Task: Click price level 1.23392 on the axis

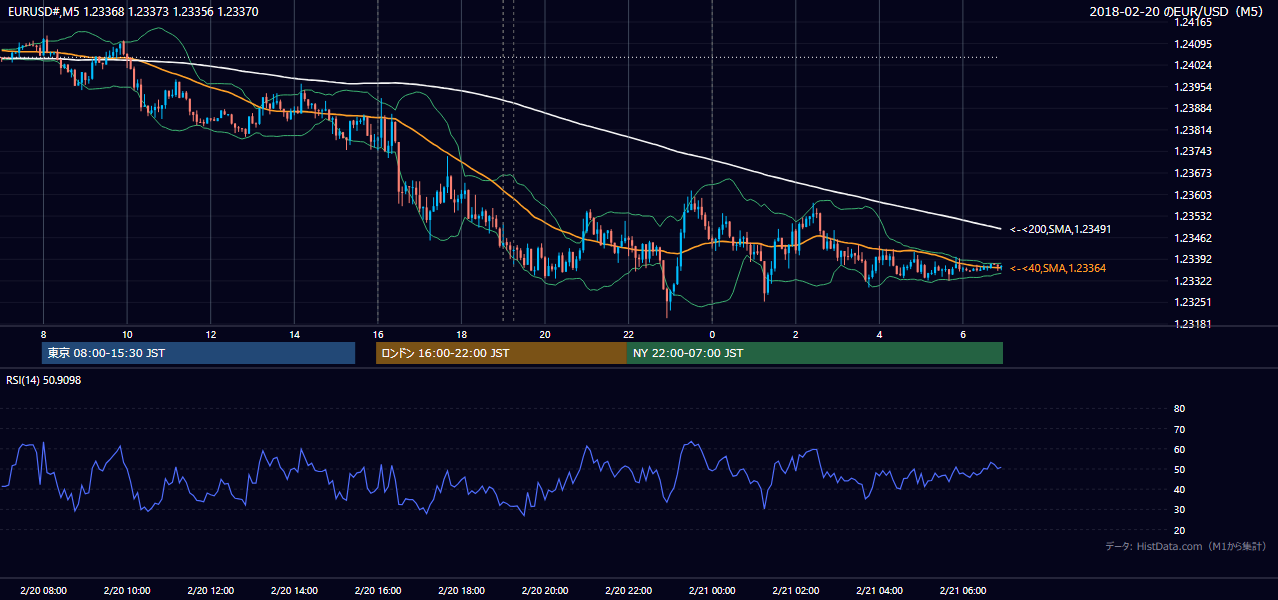Action: pos(1194,259)
